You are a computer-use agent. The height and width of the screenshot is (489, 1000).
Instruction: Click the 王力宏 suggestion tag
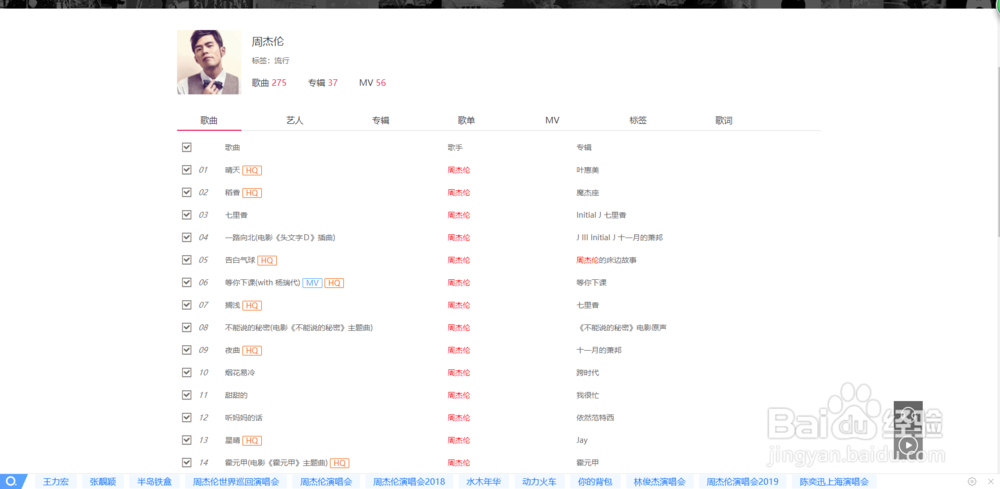[x=55, y=482]
